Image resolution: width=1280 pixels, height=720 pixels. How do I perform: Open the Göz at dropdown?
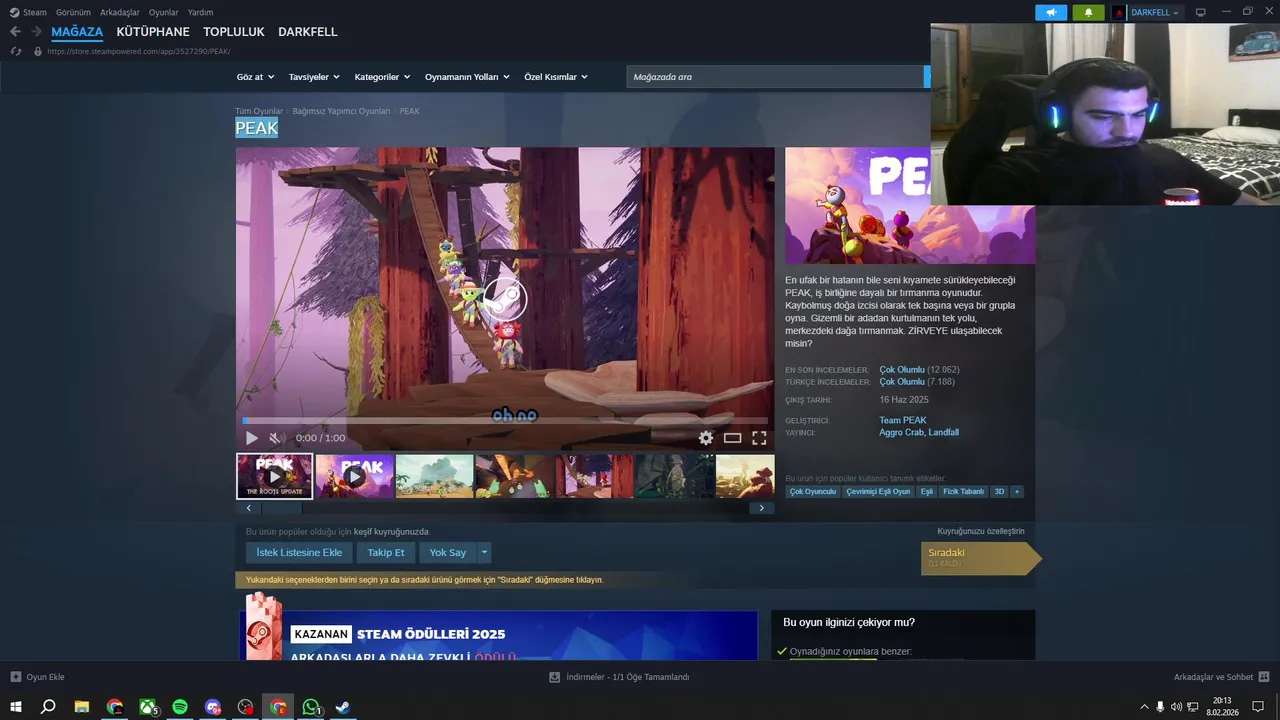tap(254, 77)
